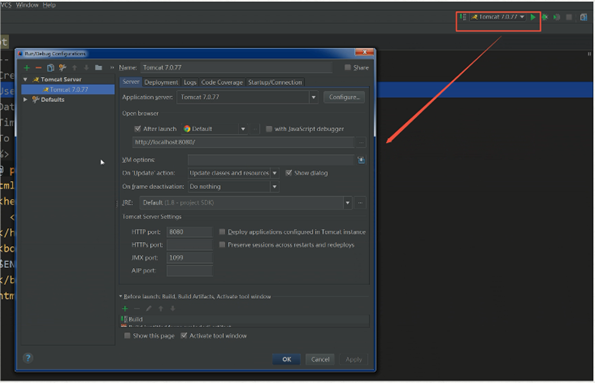Open the Application server dropdown
This screenshot has height=383, width=595.
tap(313, 98)
